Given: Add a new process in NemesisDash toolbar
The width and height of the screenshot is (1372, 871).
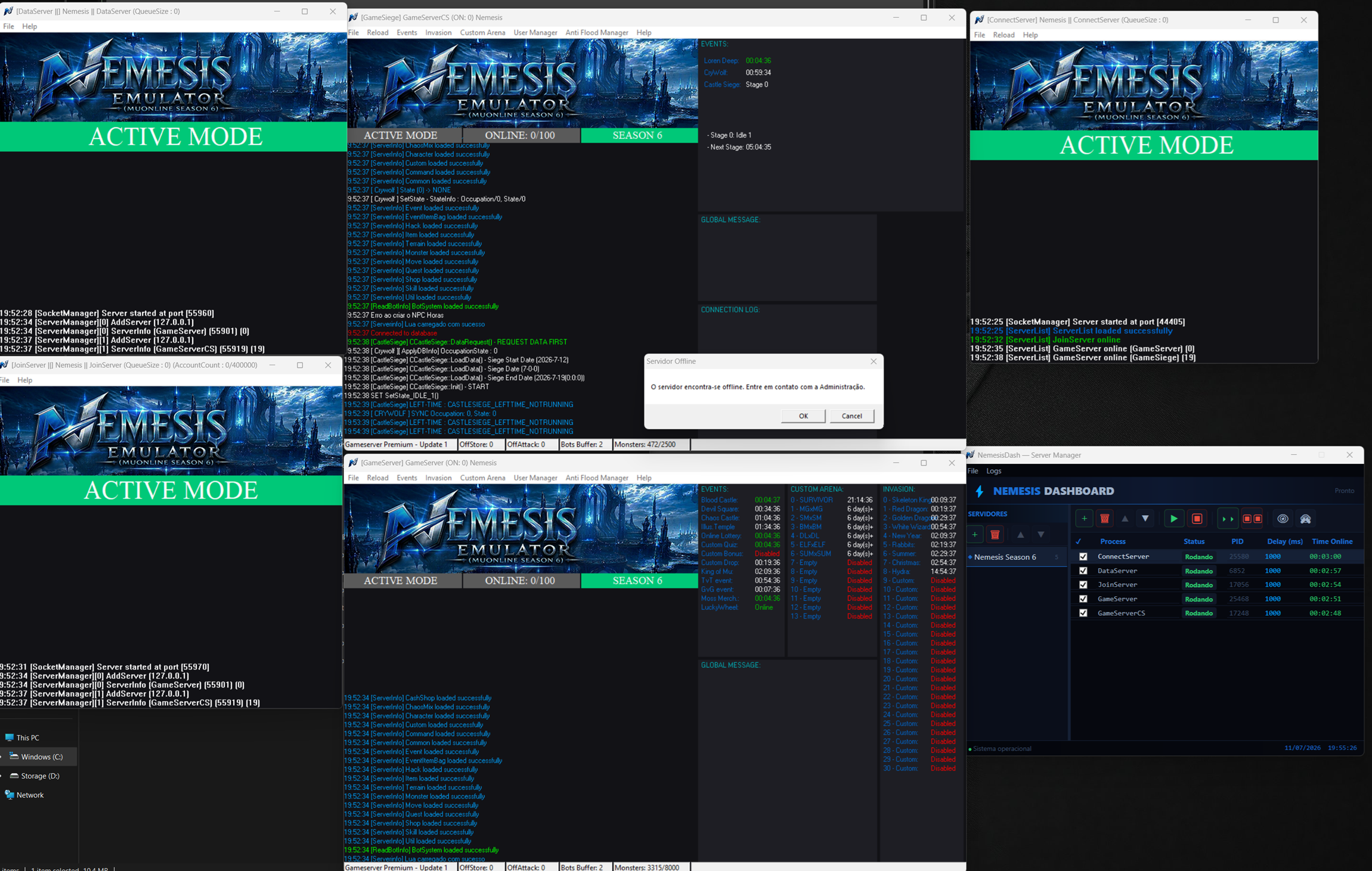Looking at the screenshot, I should click(1084, 519).
